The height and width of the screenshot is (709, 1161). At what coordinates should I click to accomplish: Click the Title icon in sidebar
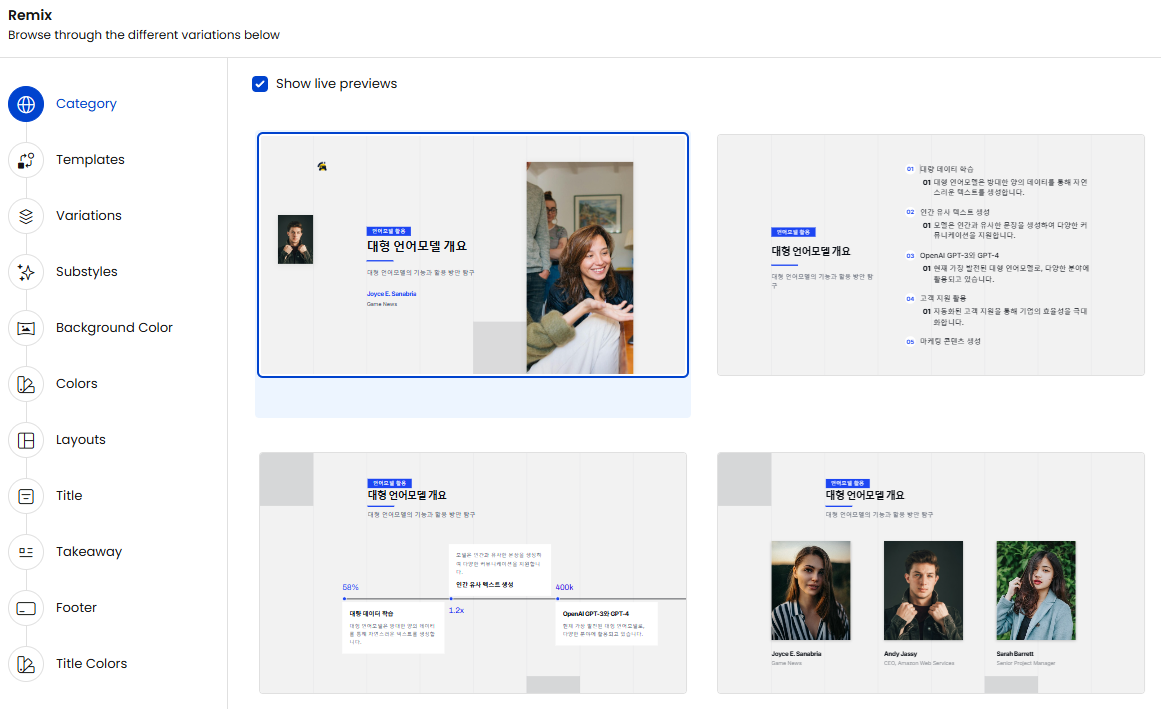(26, 496)
